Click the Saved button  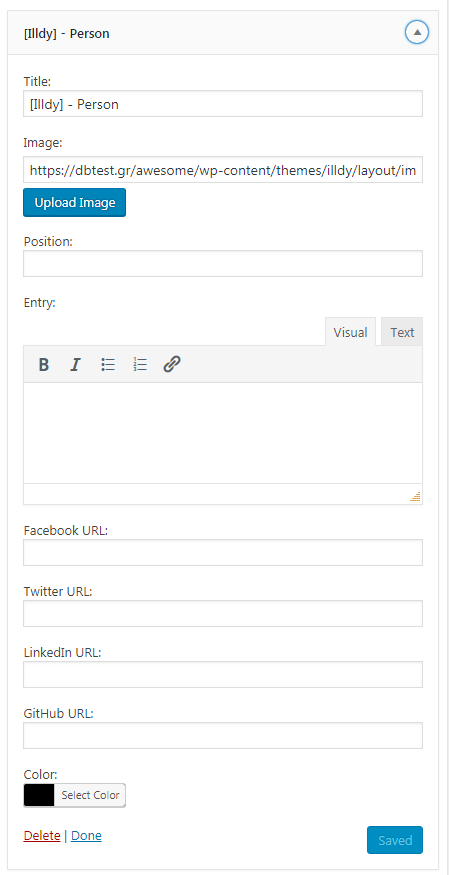(395, 840)
